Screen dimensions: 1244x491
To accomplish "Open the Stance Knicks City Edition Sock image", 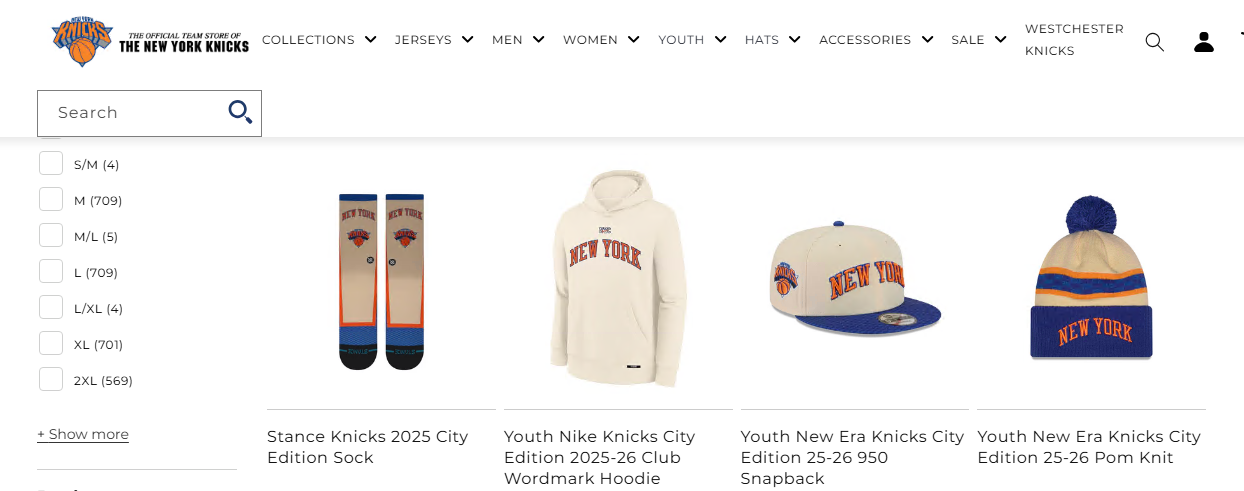I will pyautogui.click(x=381, y=281).
